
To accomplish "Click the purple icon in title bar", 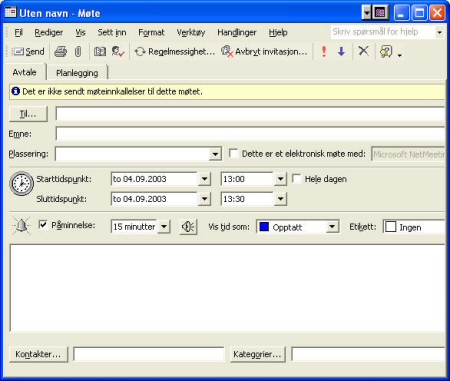I will coord(380,13).
